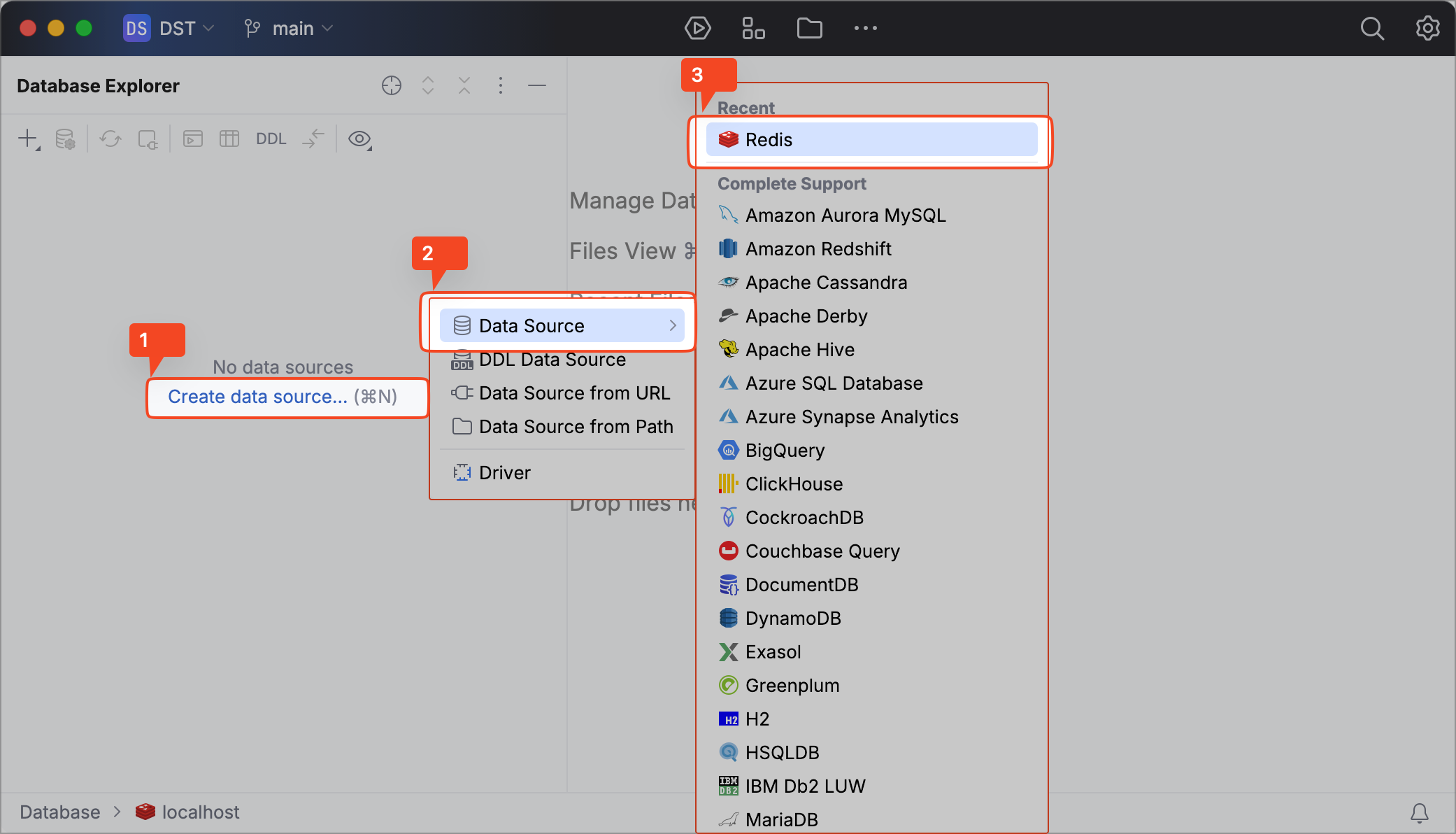Open the main branch dropdown

[288, 28]
